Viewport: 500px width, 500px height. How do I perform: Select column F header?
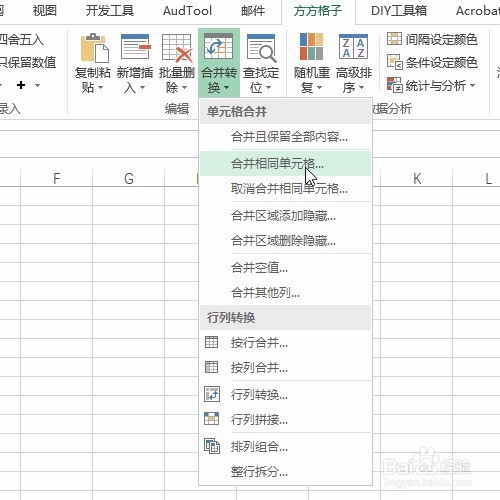[57, 178]
